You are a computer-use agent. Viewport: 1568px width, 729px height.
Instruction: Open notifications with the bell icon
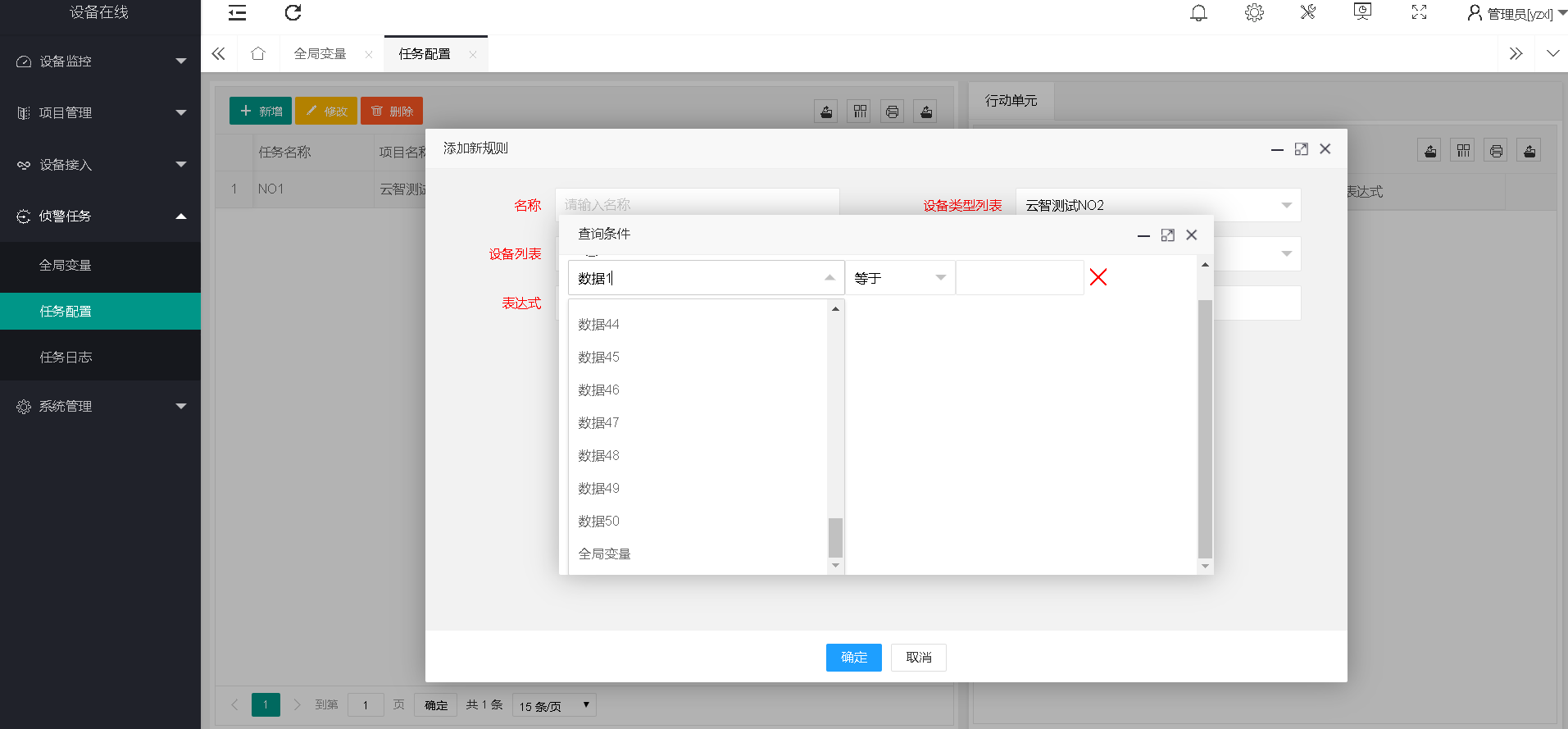(x=1198, y=13)
